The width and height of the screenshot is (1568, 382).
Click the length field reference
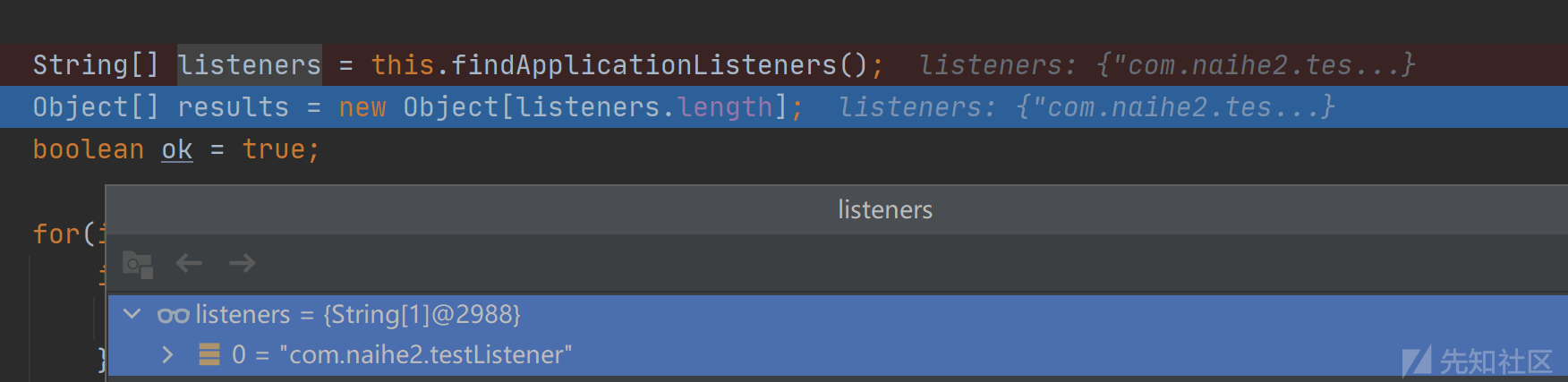tap(725, 107)
